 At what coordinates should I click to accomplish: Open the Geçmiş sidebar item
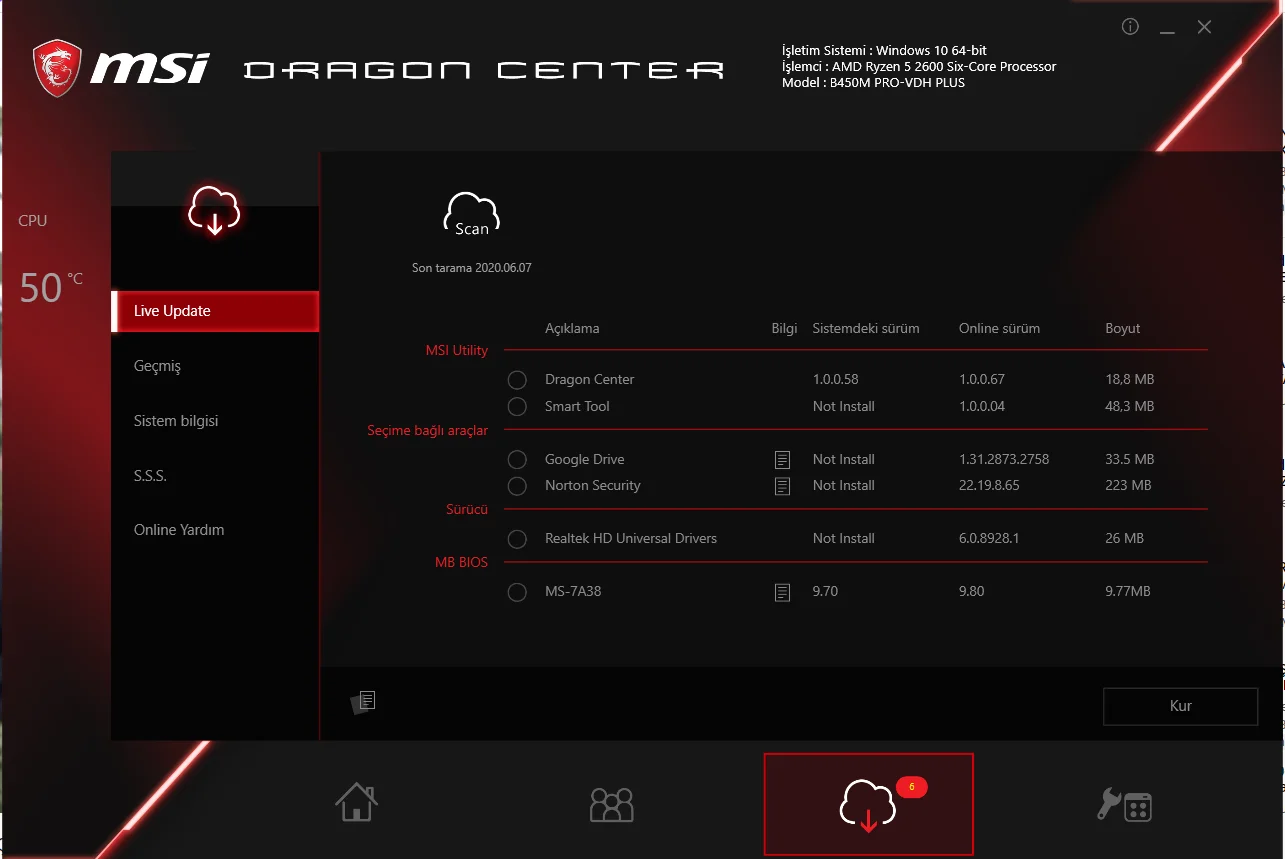(157, 366)
